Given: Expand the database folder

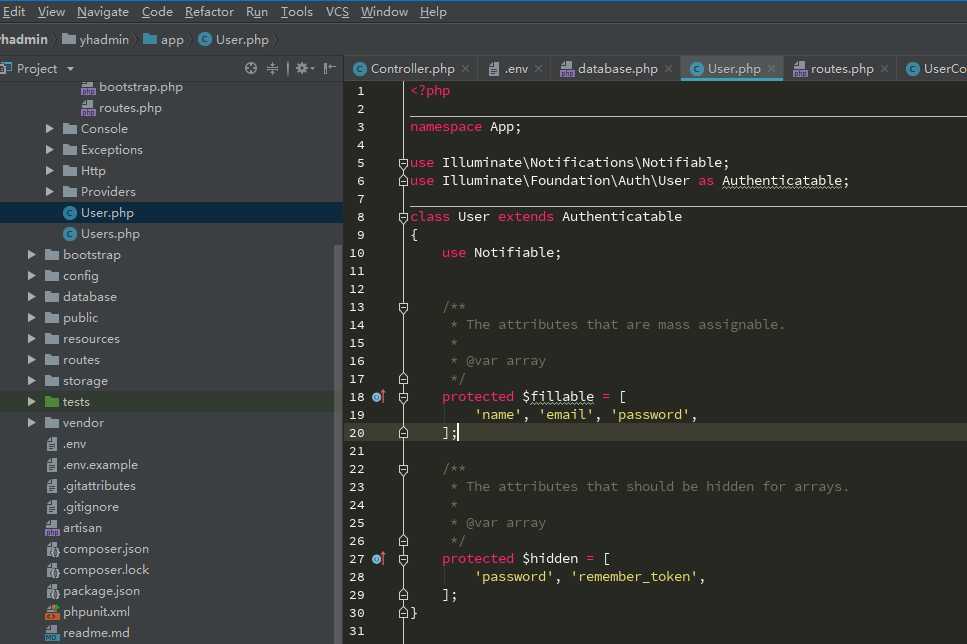Looking at the screenshot, I should 31,297.
